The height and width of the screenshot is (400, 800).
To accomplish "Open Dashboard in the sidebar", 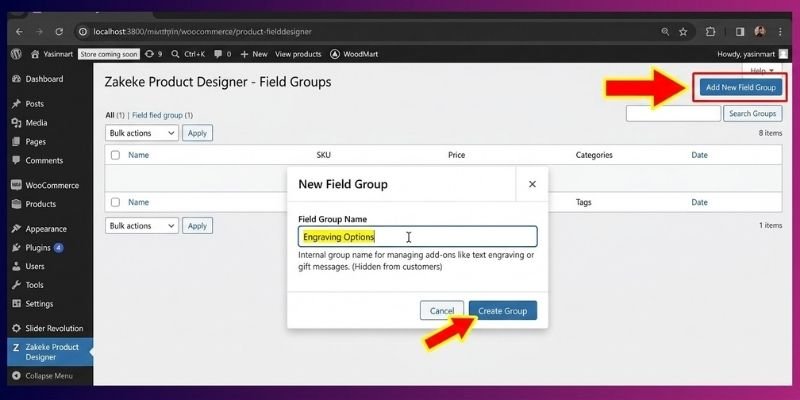I will pyautogui.click(x=46, y=79).
